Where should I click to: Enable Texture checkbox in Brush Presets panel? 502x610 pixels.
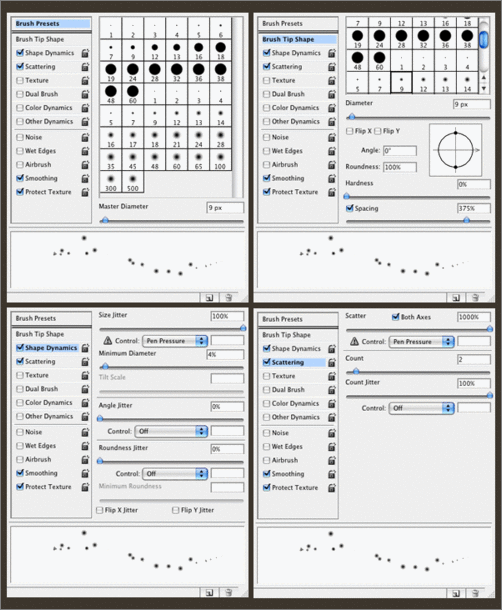coord(20,81)
